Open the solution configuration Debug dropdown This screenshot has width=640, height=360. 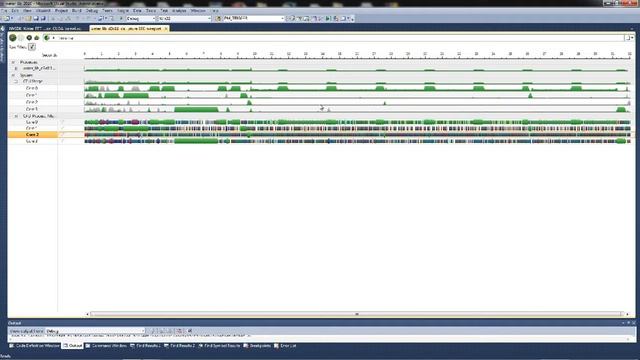point(141,18)
